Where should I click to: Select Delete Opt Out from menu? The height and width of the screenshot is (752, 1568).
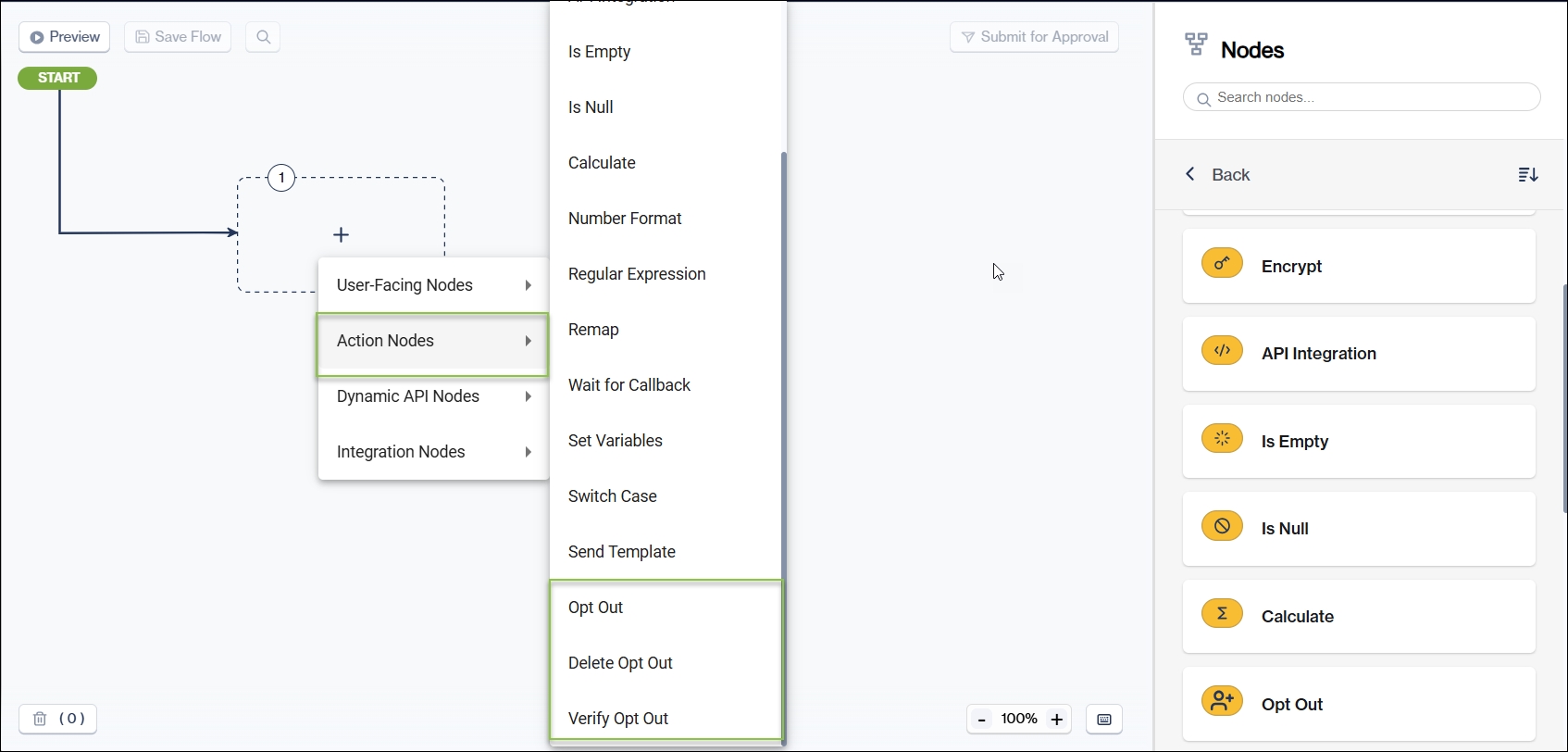coord(620,663)
